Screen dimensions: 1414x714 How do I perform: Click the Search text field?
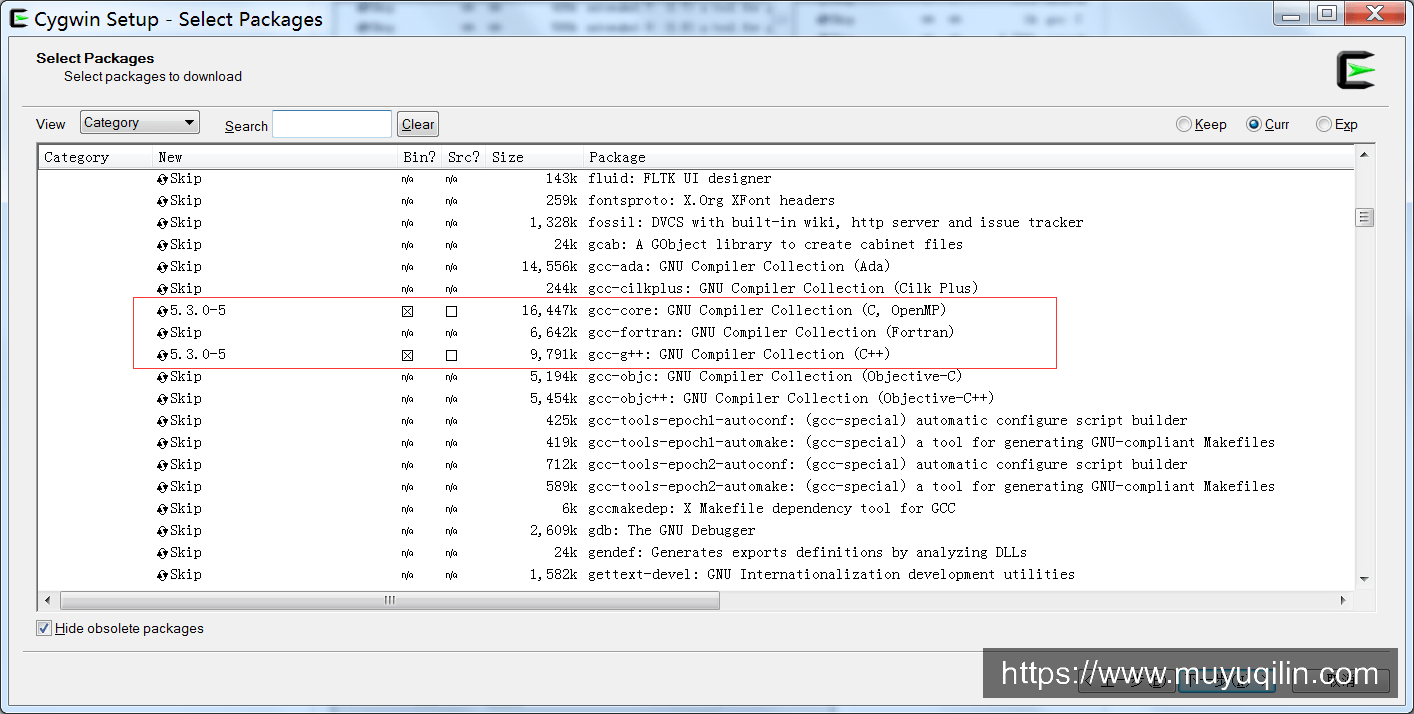332,124
